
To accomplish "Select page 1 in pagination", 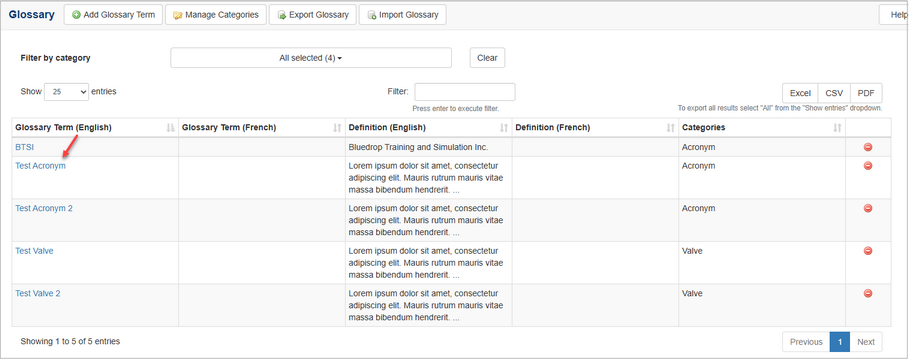I will click(x=839, y=342).
